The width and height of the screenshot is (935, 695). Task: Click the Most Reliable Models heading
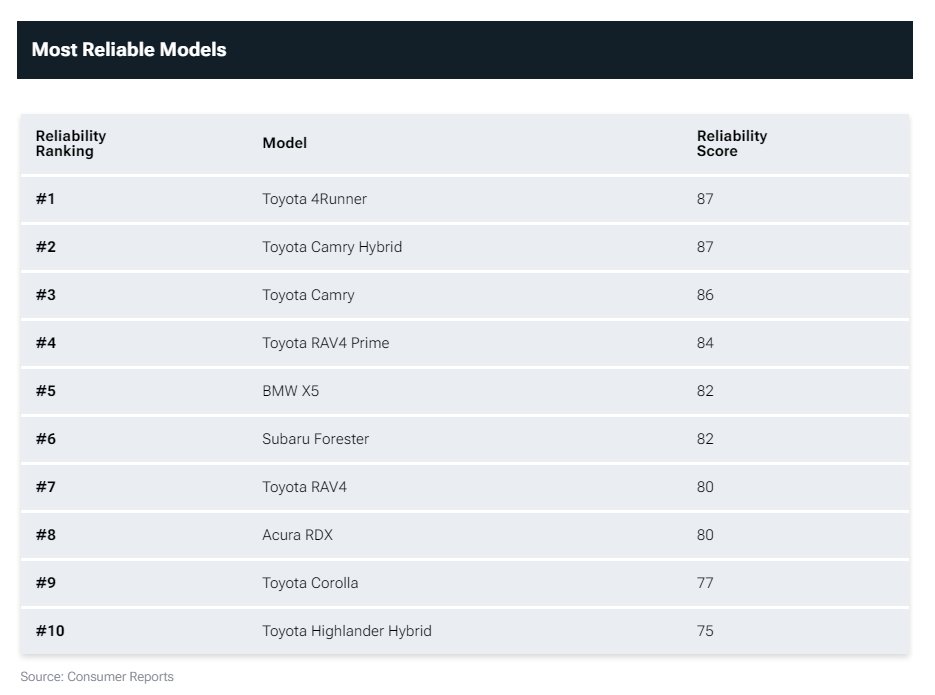coord(129,49)
